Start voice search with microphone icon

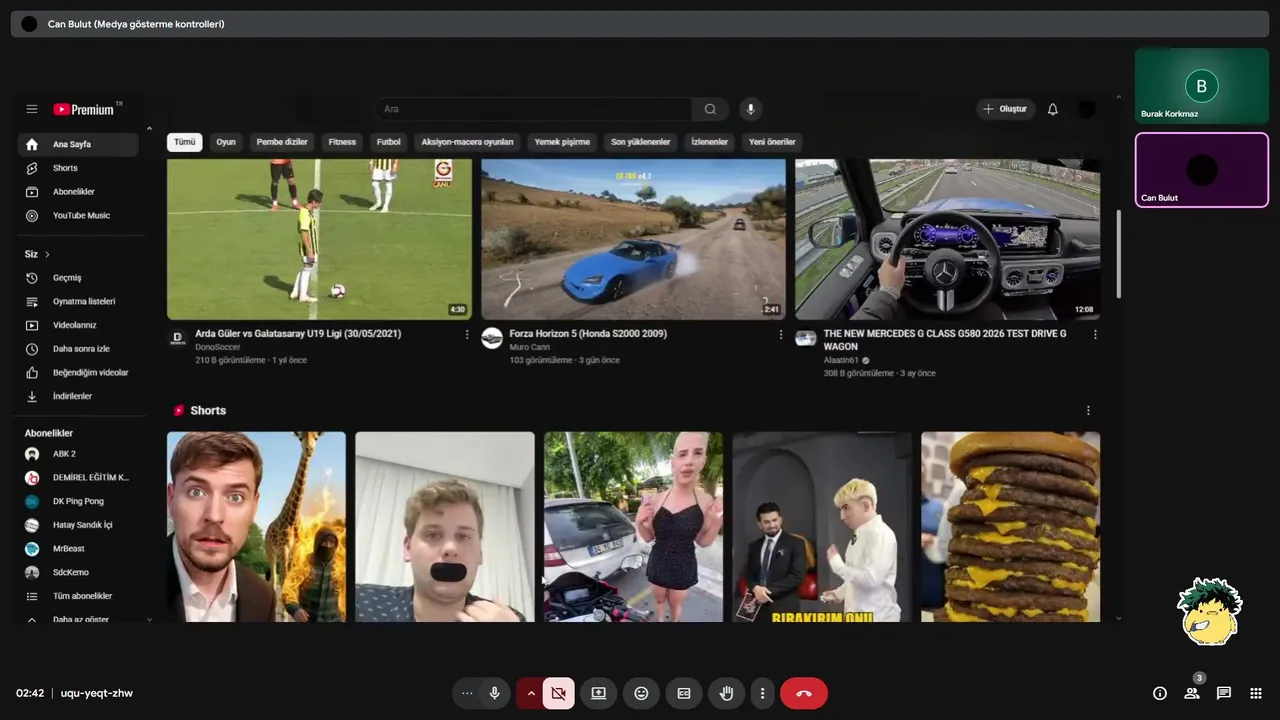point(750,109)
